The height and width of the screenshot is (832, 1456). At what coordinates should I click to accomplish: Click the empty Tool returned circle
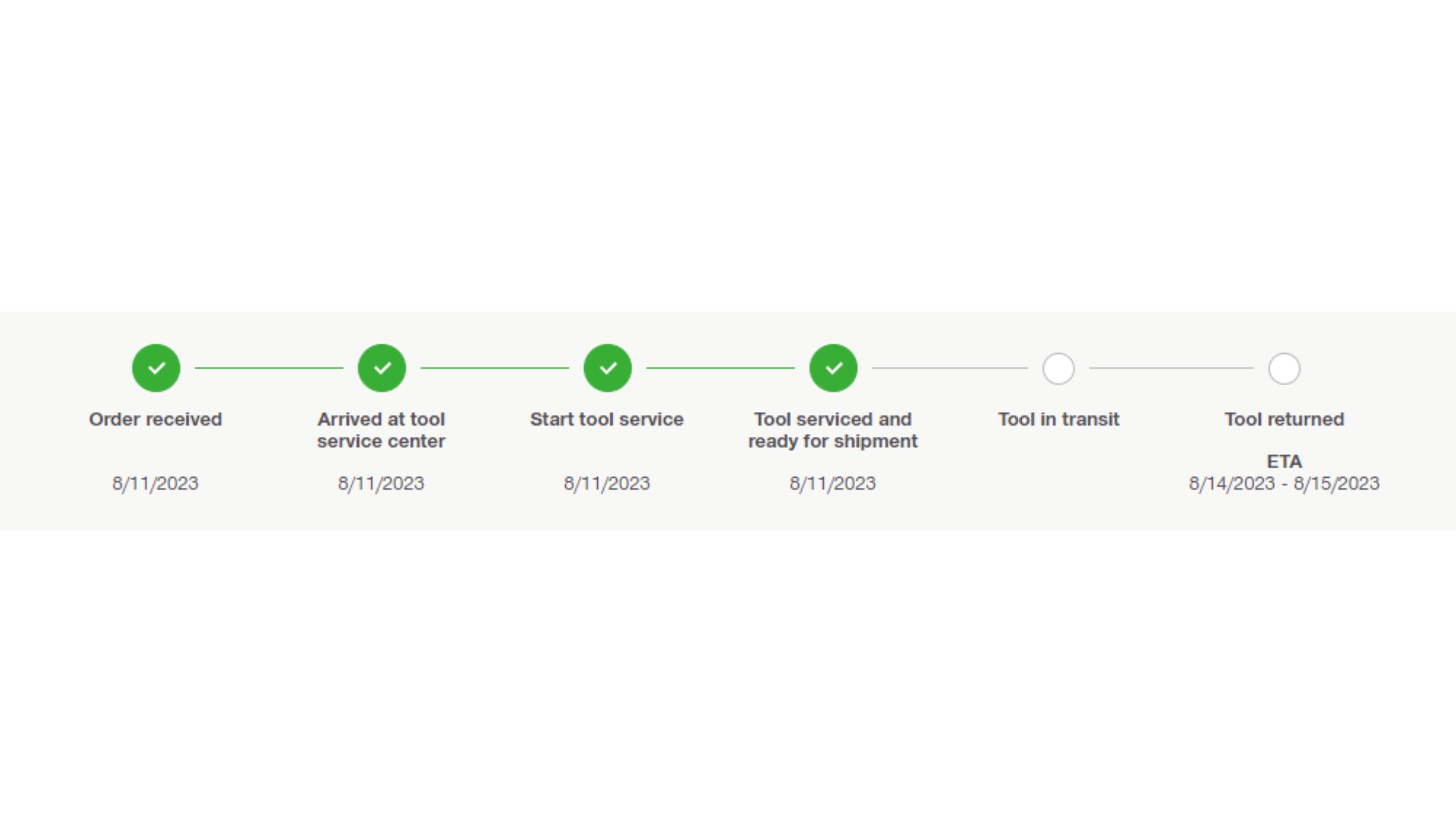tap(1284, 369)
